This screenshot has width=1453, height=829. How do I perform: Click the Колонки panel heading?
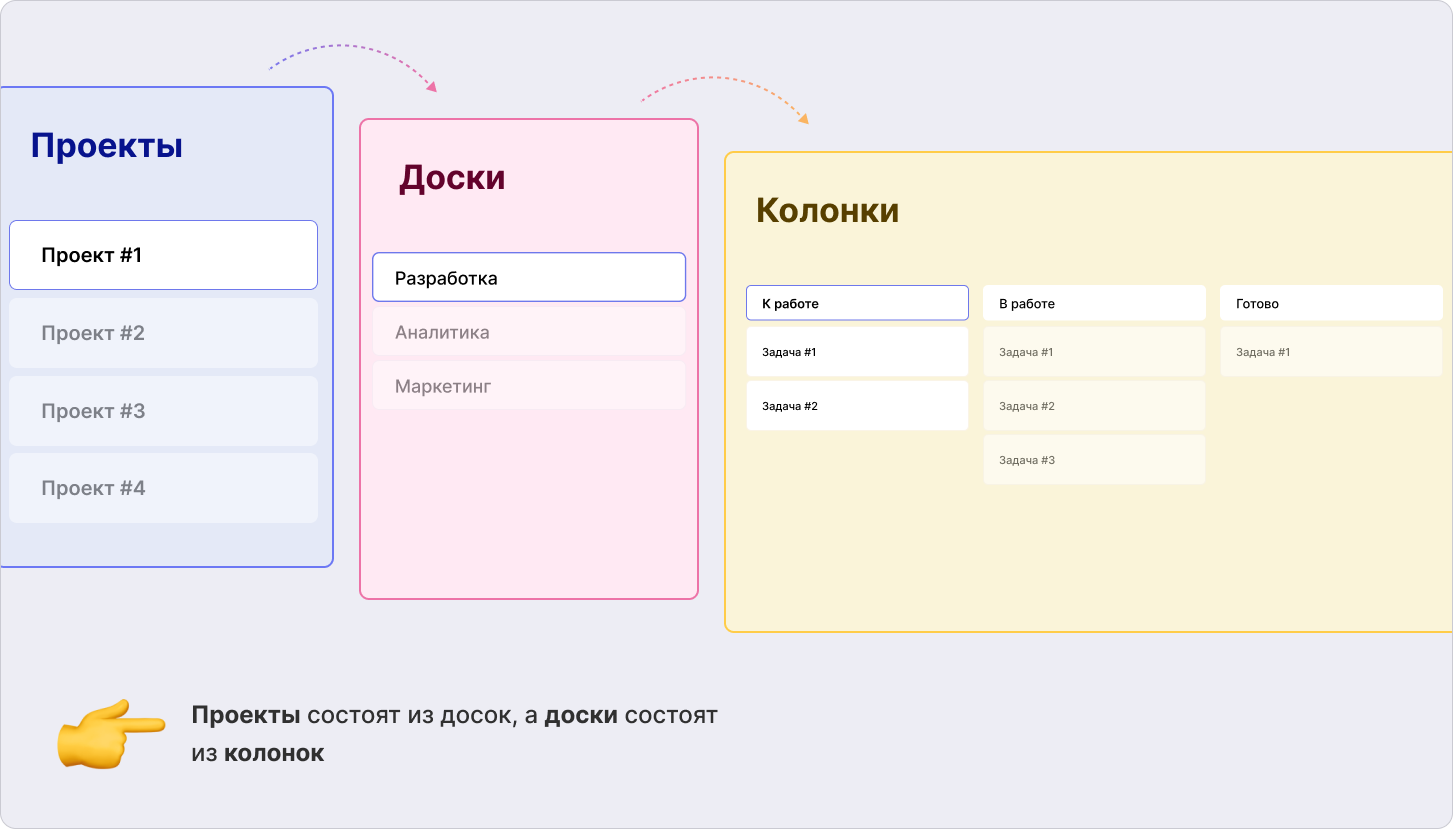(827, 211)
